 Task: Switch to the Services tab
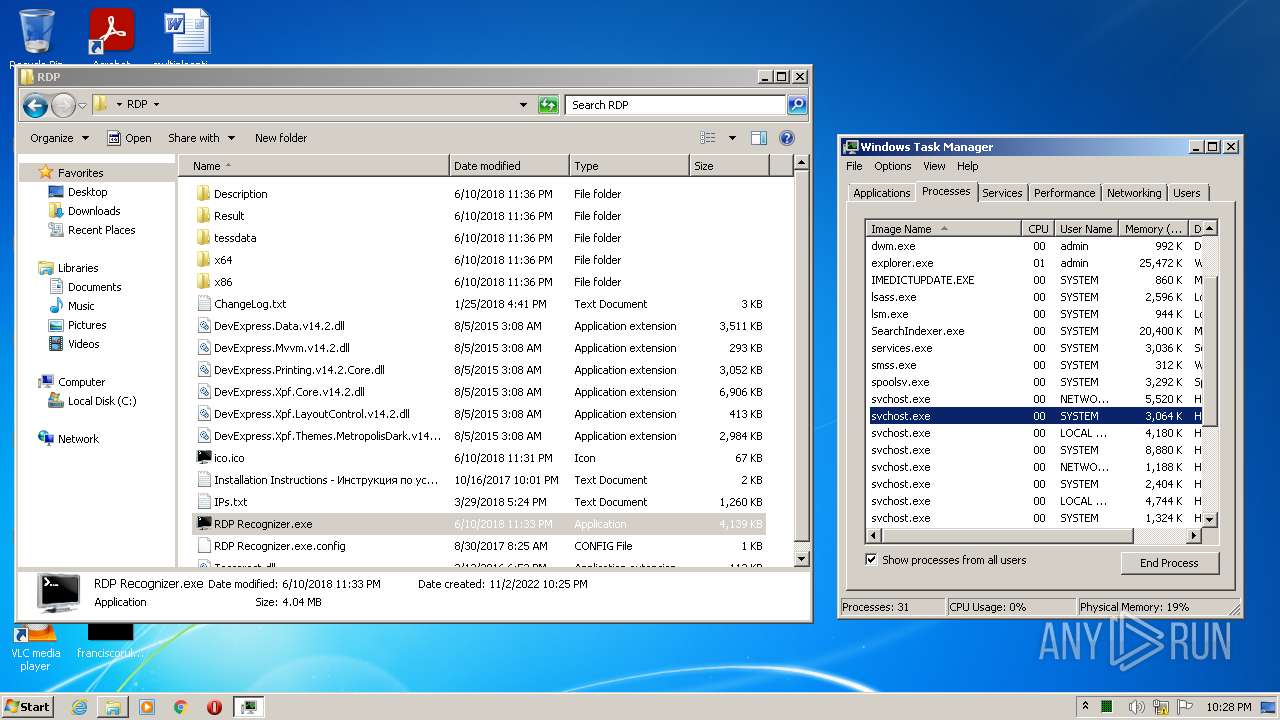pyautogui.click(x=1002, y=193)
